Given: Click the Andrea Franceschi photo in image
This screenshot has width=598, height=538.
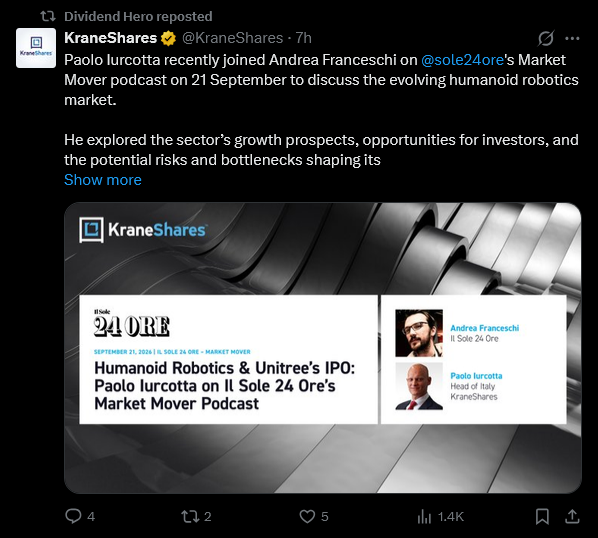Looking at the screenshot, I should [419, 333].
